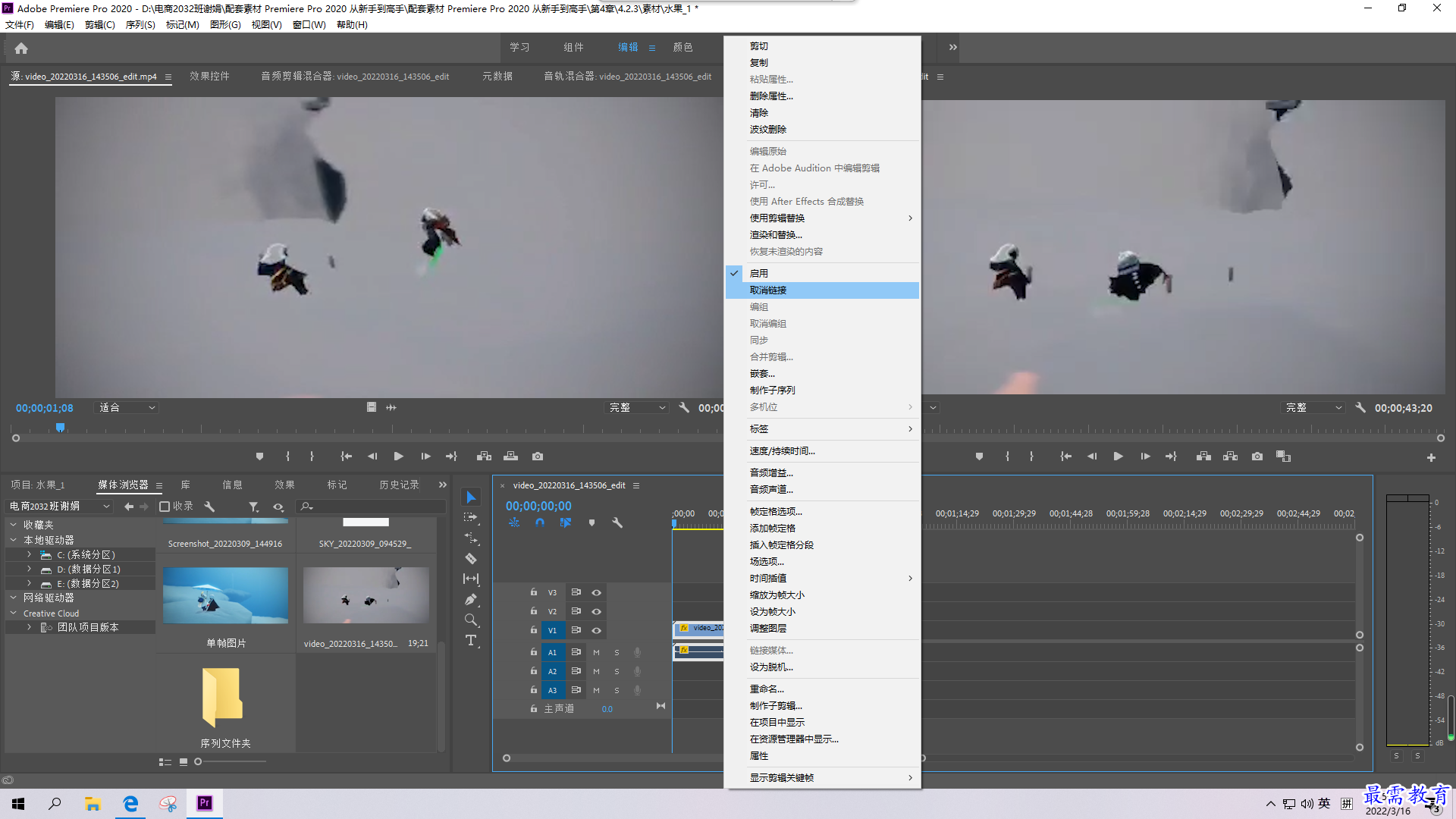This screenshot has width=1456, height=819.
Task: Expand D: (数据分区1) drive
Action: click(x=29, y=569)
